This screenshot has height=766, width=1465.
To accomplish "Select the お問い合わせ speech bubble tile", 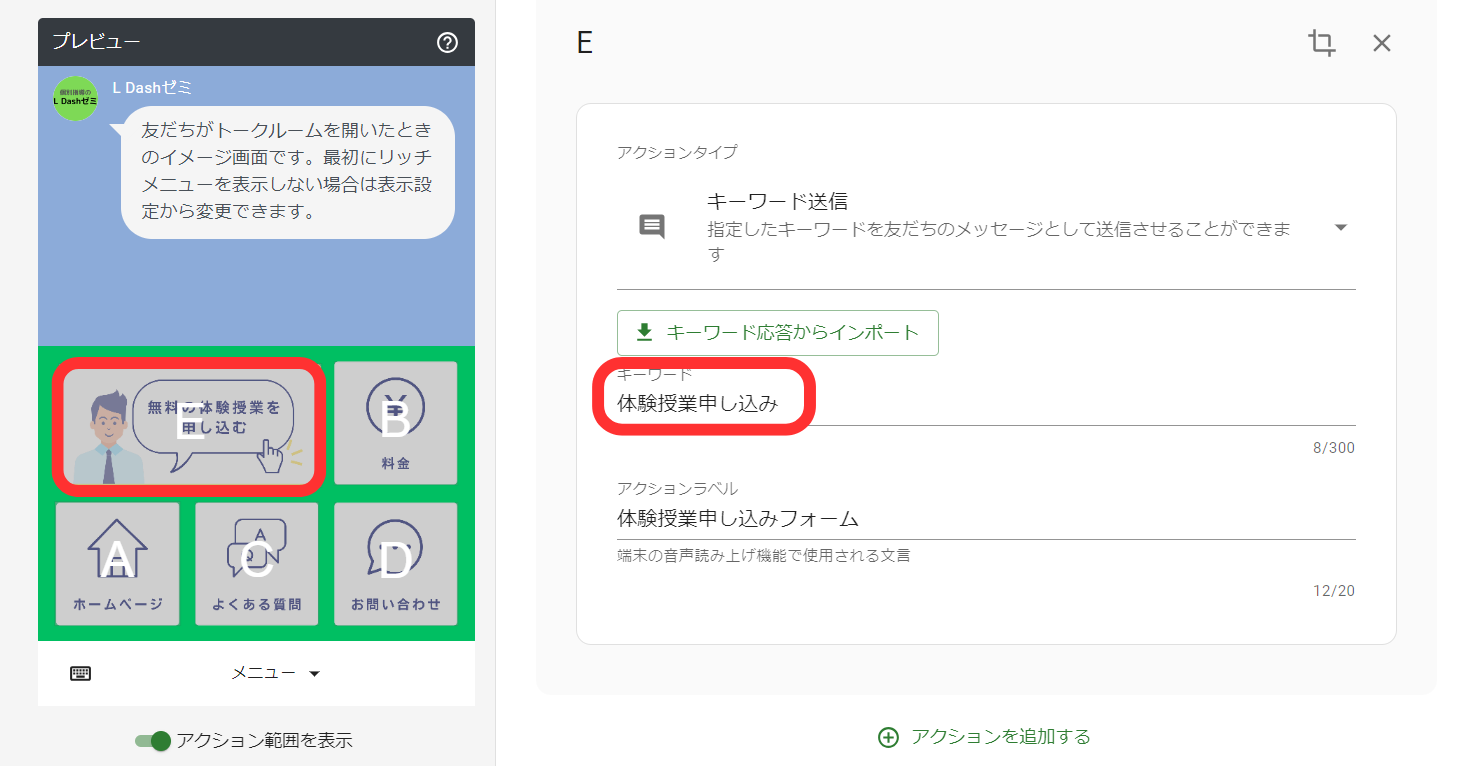I will tap(395, 563).
